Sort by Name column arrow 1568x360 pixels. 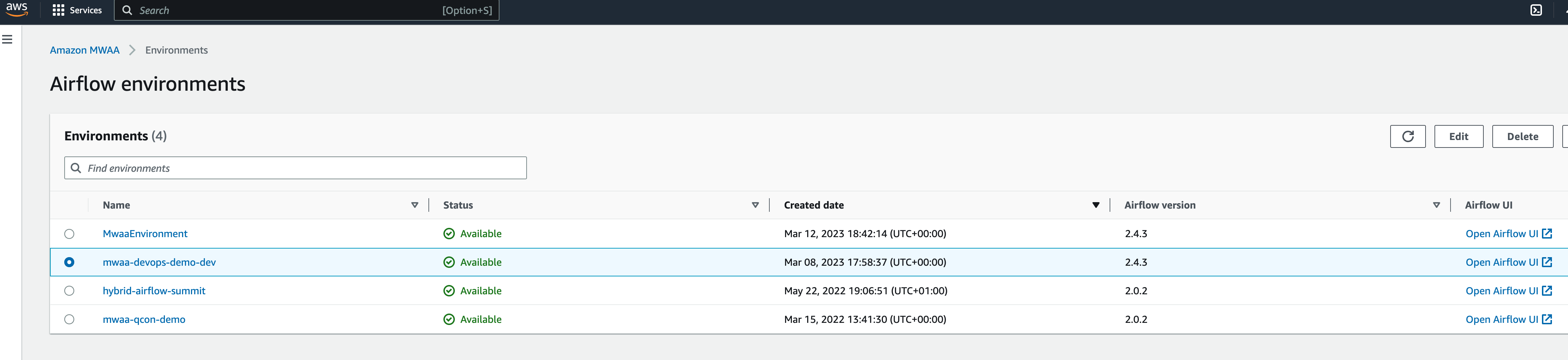(414, 205)
